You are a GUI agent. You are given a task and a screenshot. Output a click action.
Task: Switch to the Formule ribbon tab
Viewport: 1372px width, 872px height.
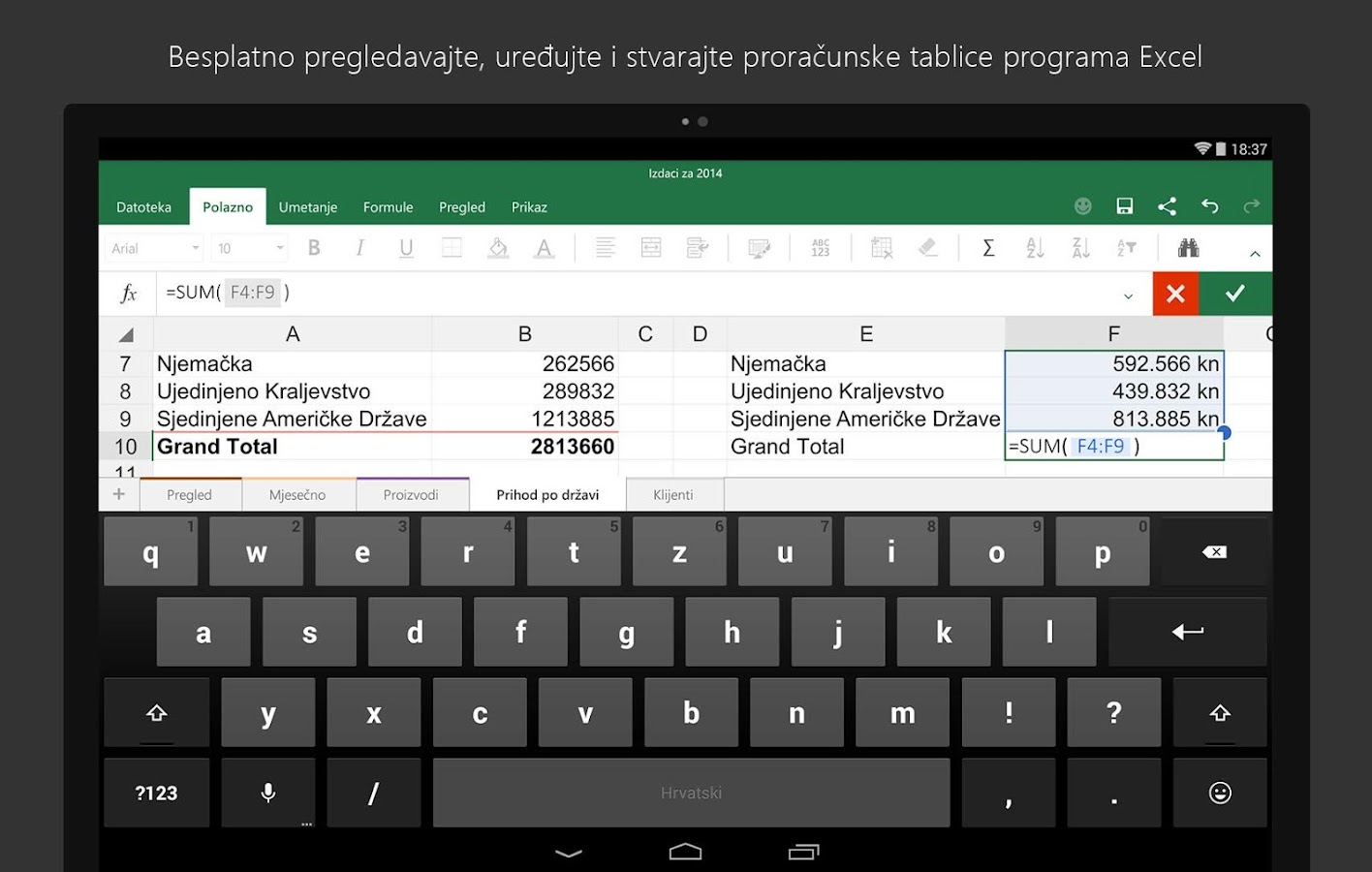coord(388,206)
